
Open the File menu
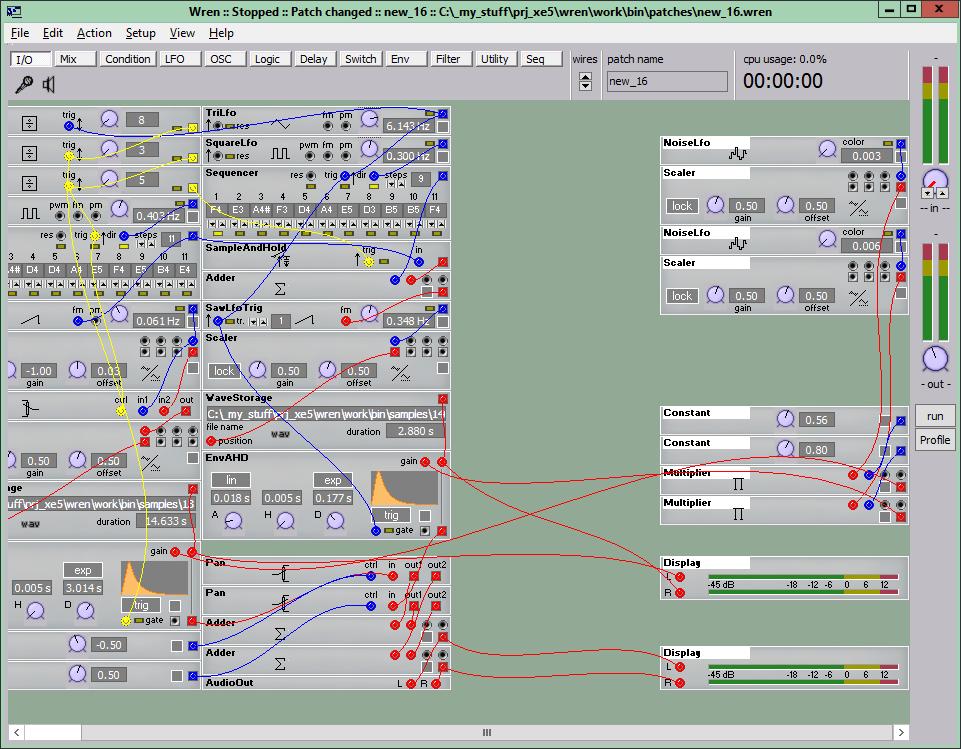click(x=20, y=33)
